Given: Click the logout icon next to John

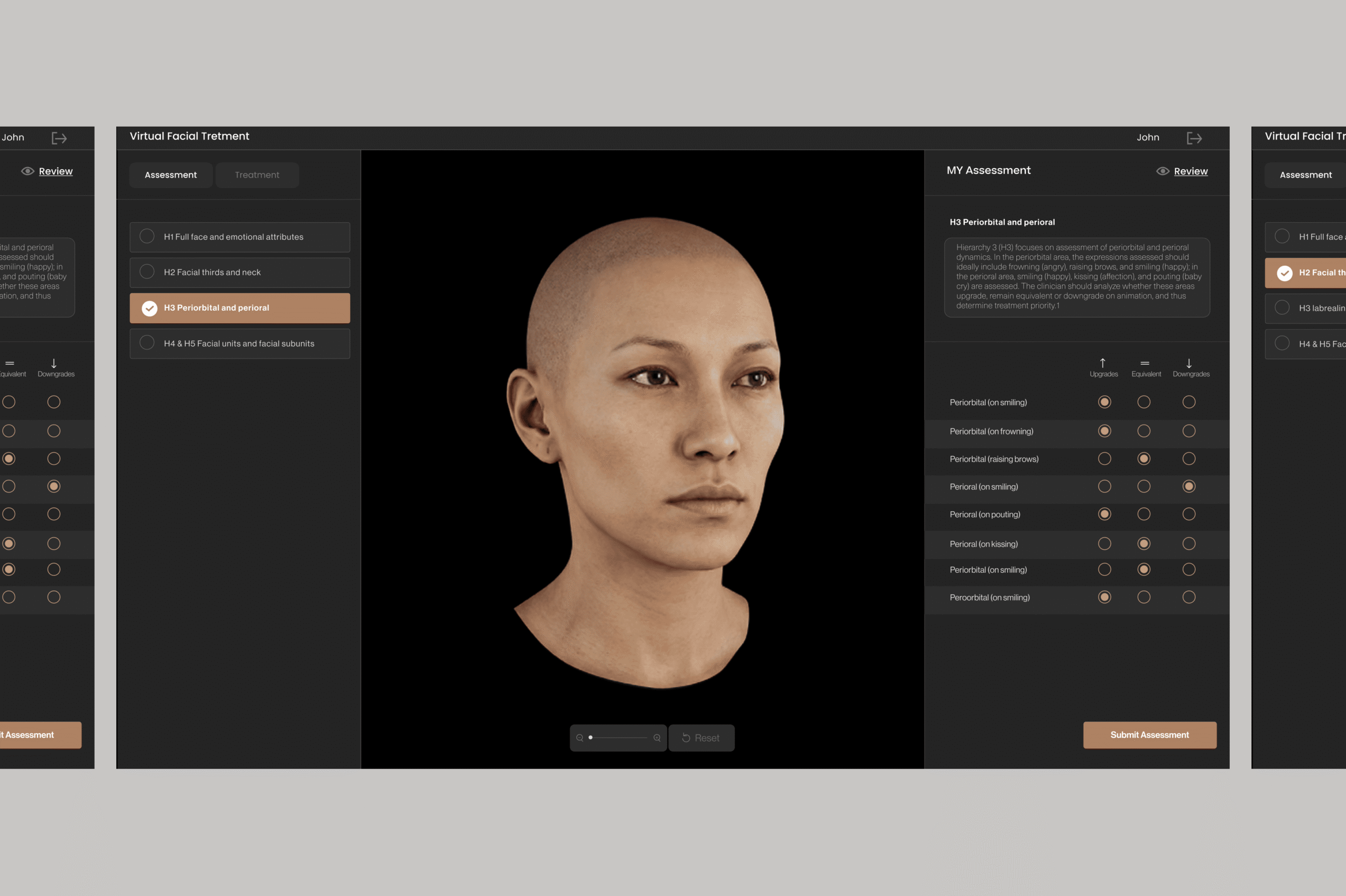Looking at the screenshot, I should (1194, 138).
